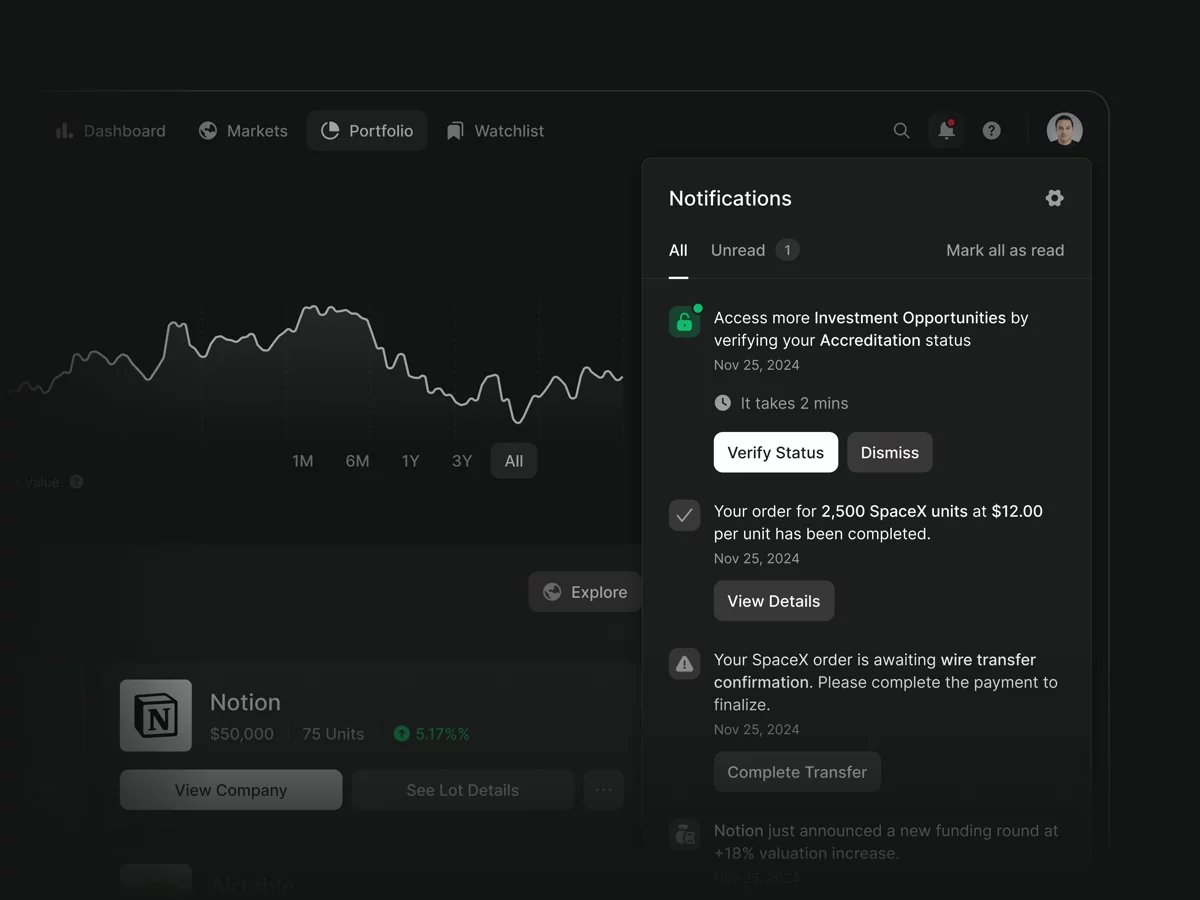1200x900 pixels.
Task: Click the Value info question icon
Action: (76, 482)
